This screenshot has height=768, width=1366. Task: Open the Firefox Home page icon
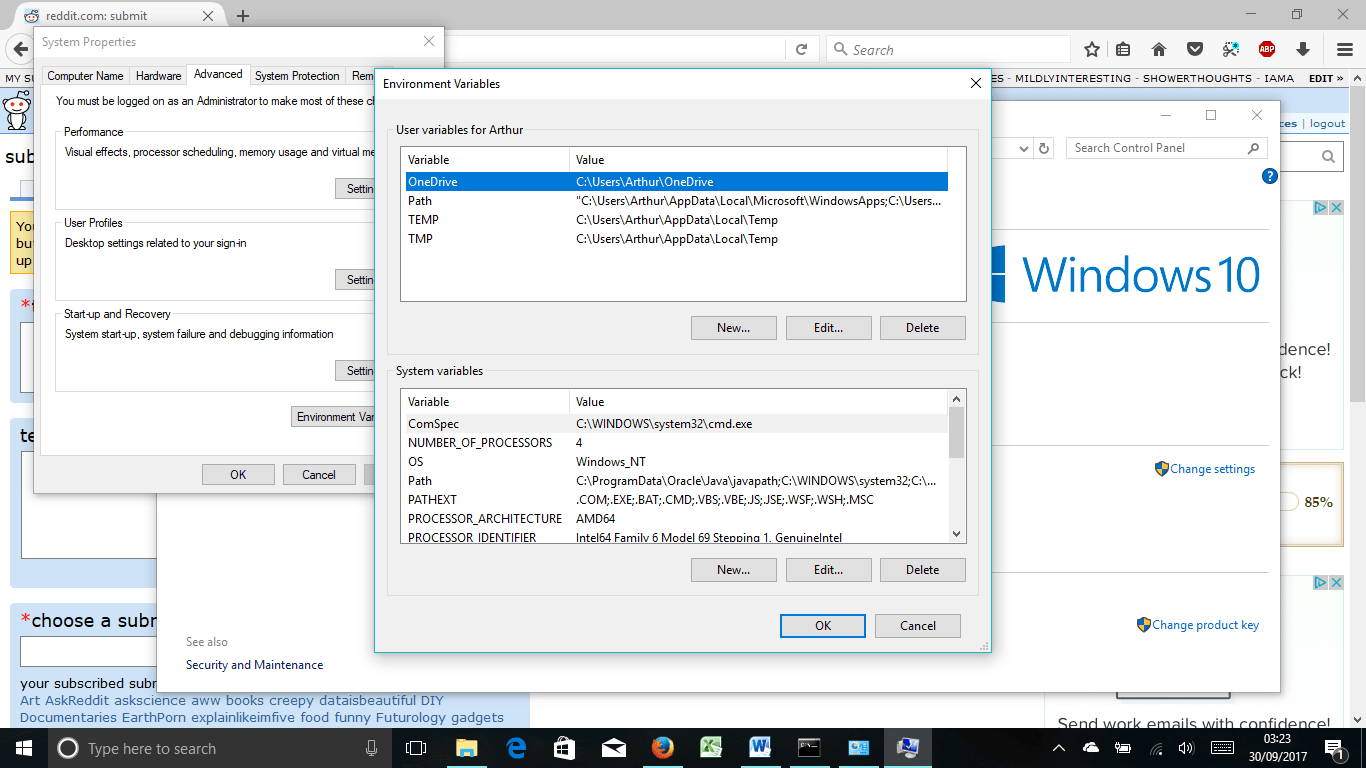coord(1159,49)
